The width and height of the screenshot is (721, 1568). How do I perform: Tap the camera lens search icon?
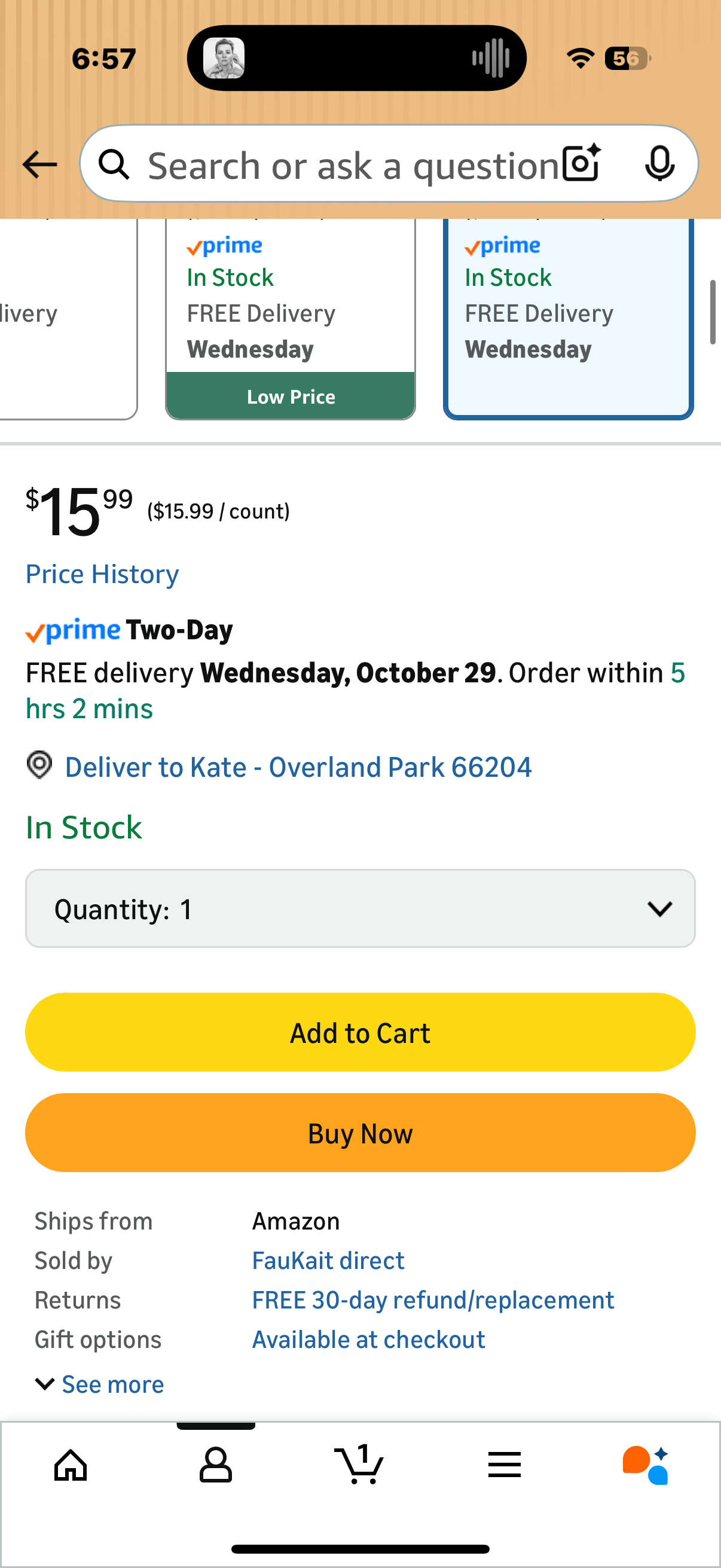tap(581, 164)
